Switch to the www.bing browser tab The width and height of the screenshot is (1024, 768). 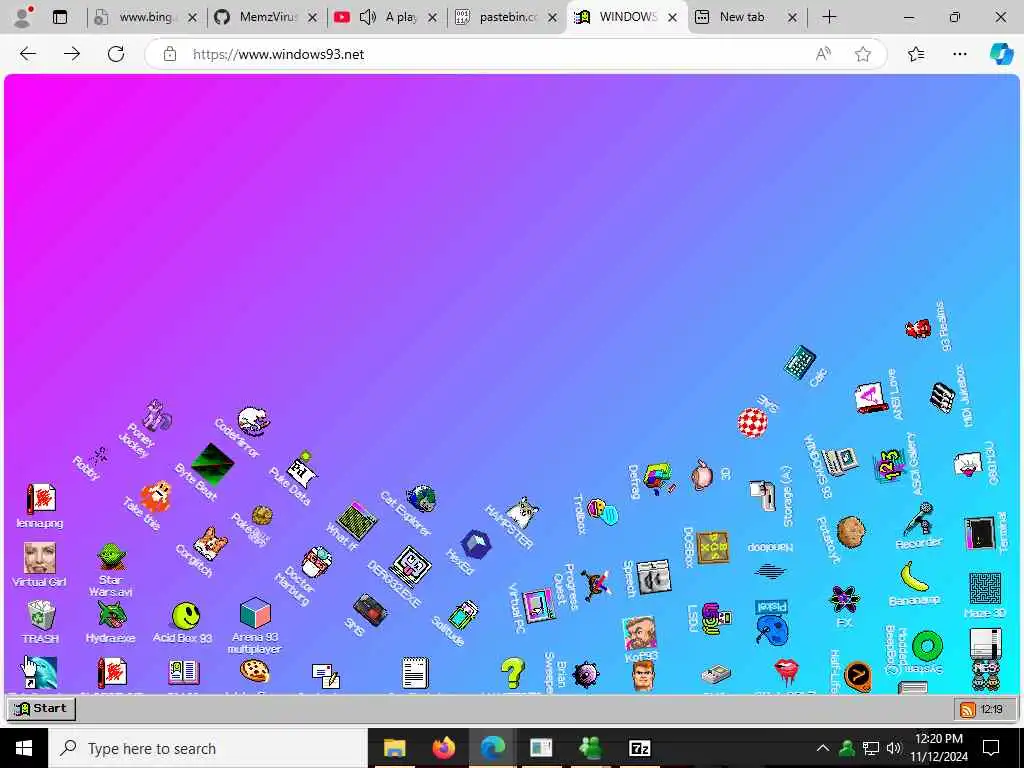pyautogui.click(x=146, y=17)
